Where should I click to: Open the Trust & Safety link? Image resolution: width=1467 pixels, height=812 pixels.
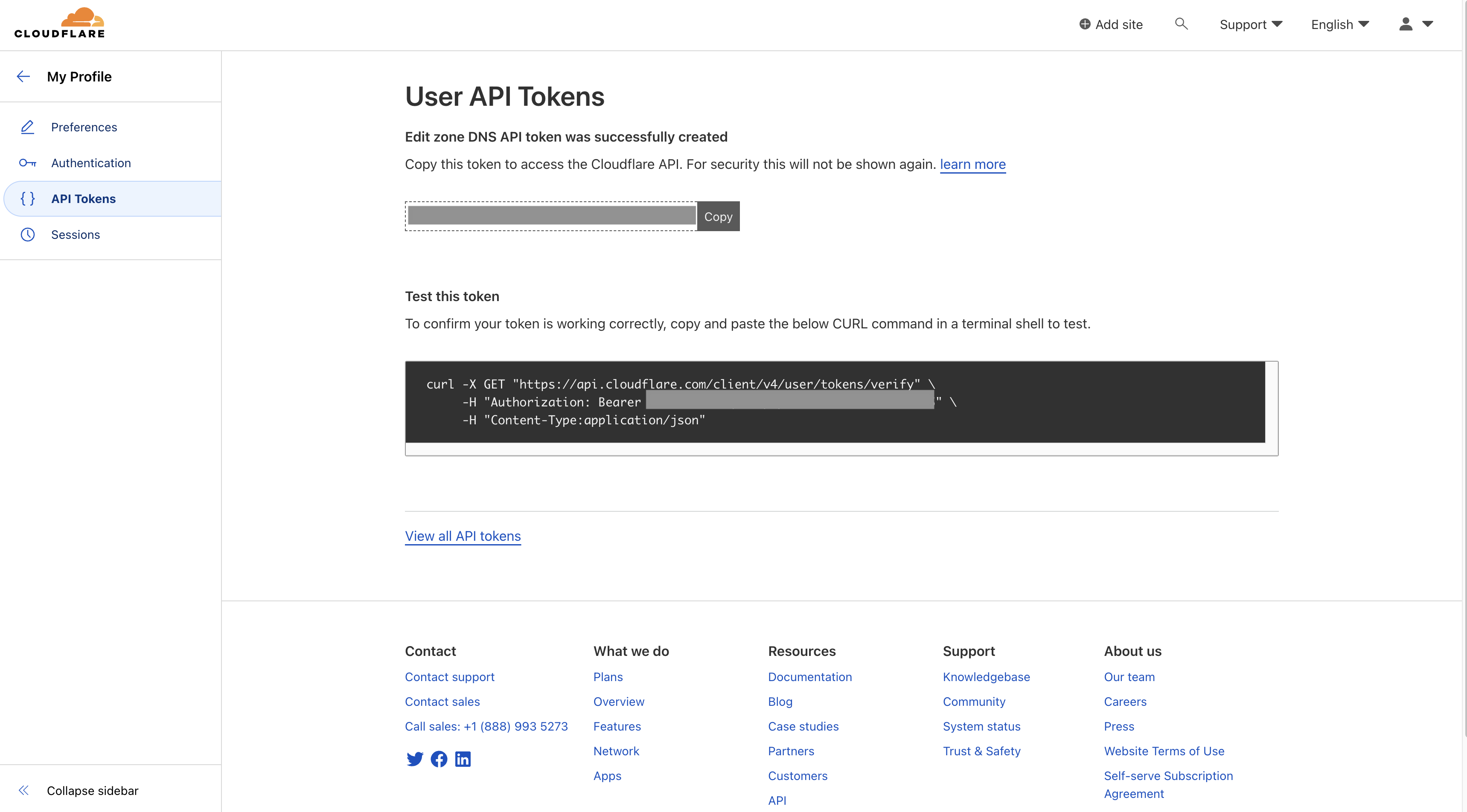pyautogui.click(x=981, y=751)
